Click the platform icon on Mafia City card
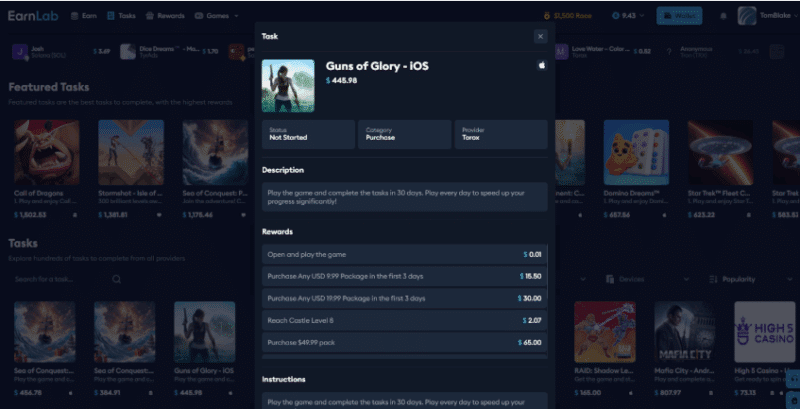The width and height of the screenshot is (800, 409). (x=711, y=393)
